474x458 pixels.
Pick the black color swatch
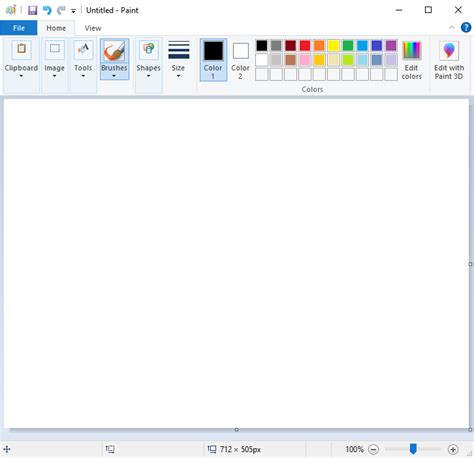[262, 45]
